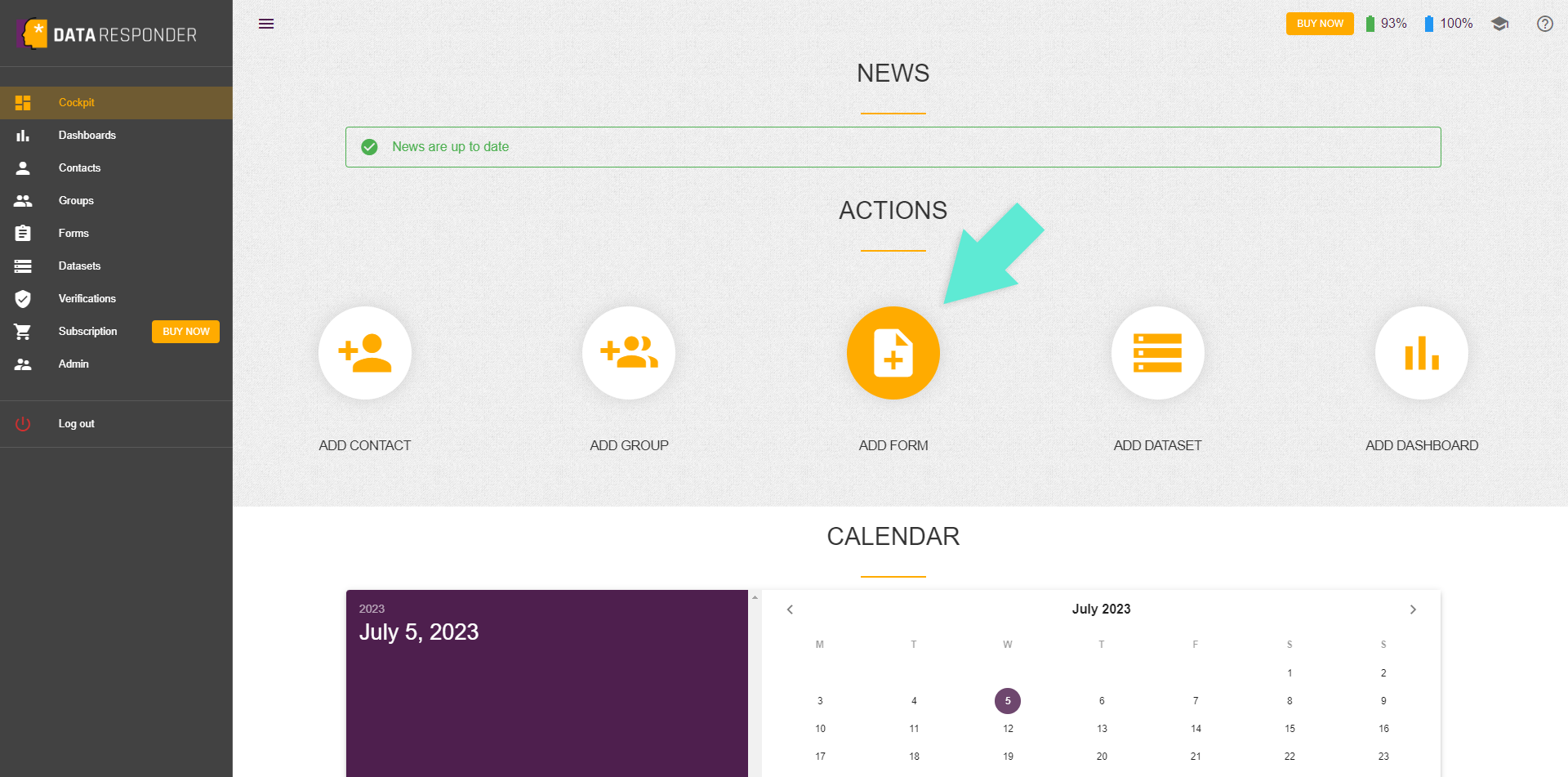Click the Datasets storage icon in sidebar
The image size is (1568, 777).
click(x=23, y=266)
